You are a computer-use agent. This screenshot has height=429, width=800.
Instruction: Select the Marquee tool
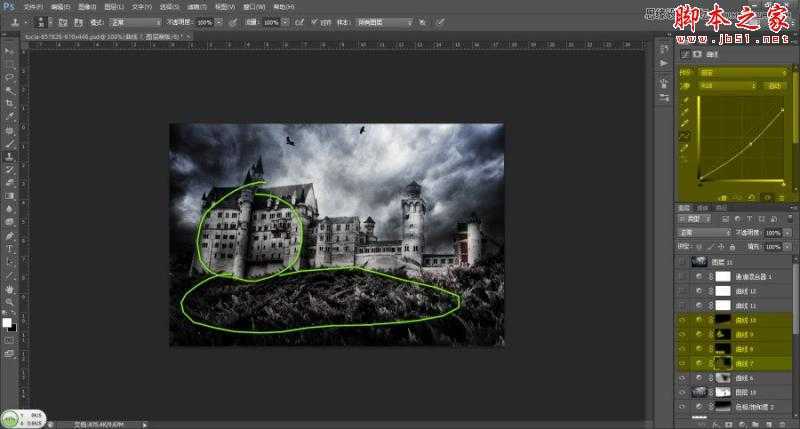click(9, 64)
